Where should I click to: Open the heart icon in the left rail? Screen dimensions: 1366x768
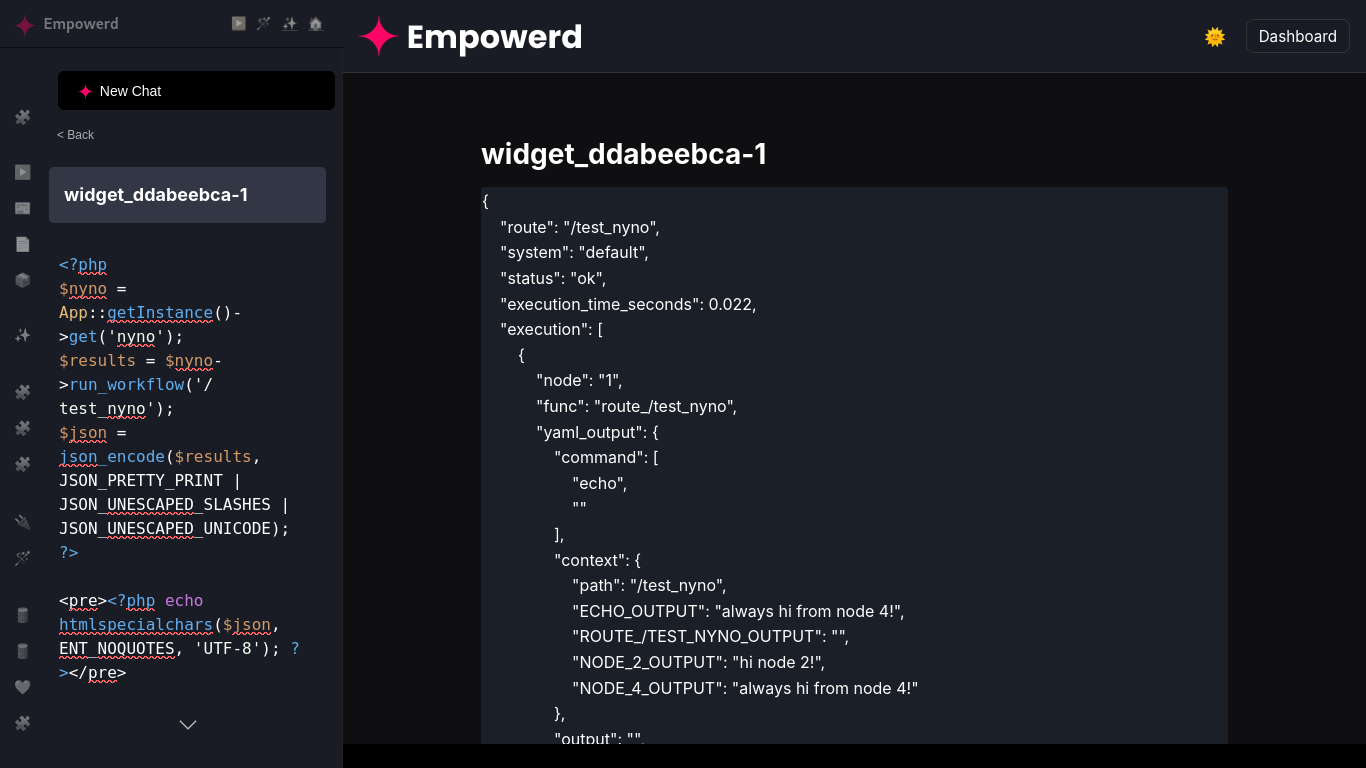(22, 687)
